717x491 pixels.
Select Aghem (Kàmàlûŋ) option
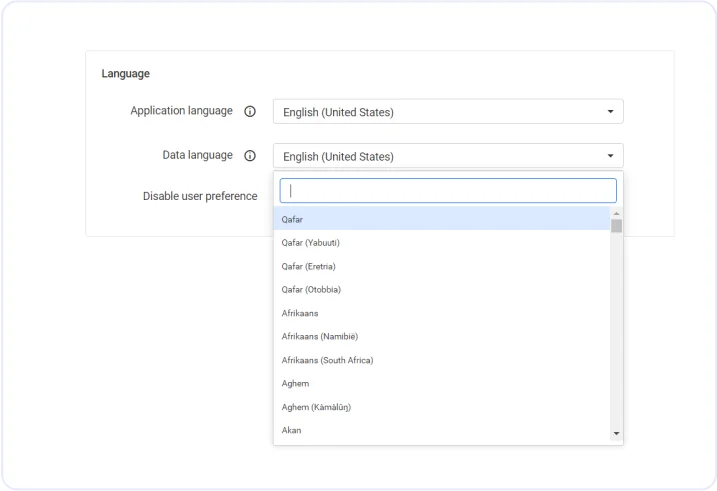(x=442, y=407)
